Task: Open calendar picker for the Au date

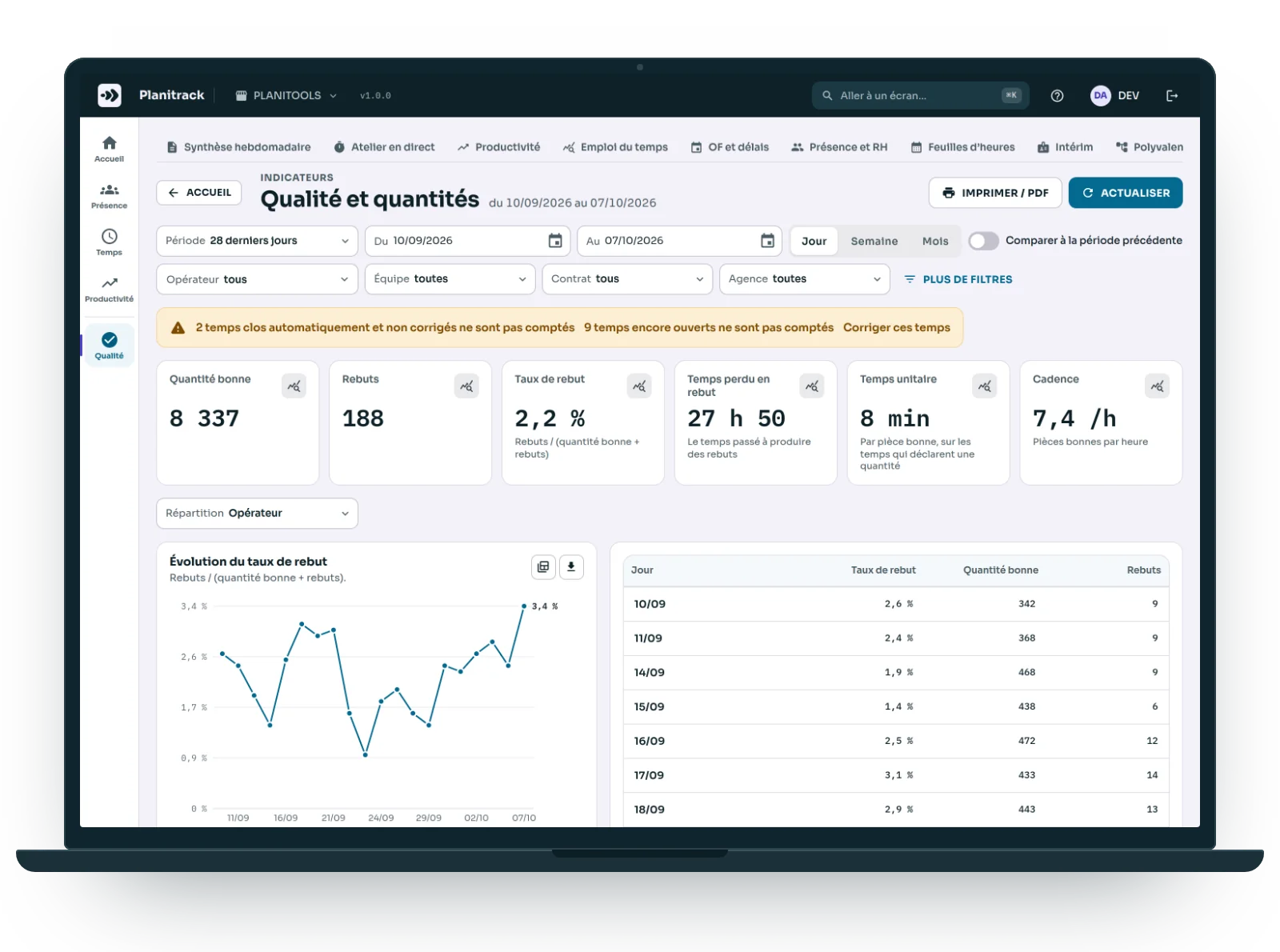Action: point(767,241)
